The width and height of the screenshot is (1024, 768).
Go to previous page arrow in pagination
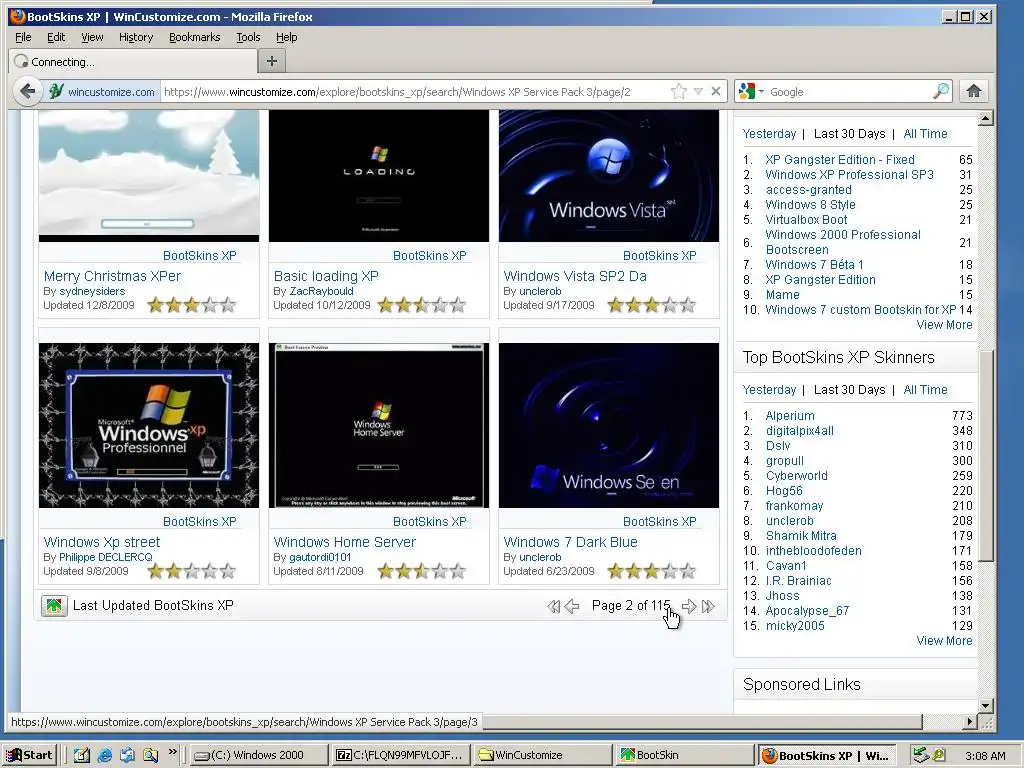[x=571, y=606]
